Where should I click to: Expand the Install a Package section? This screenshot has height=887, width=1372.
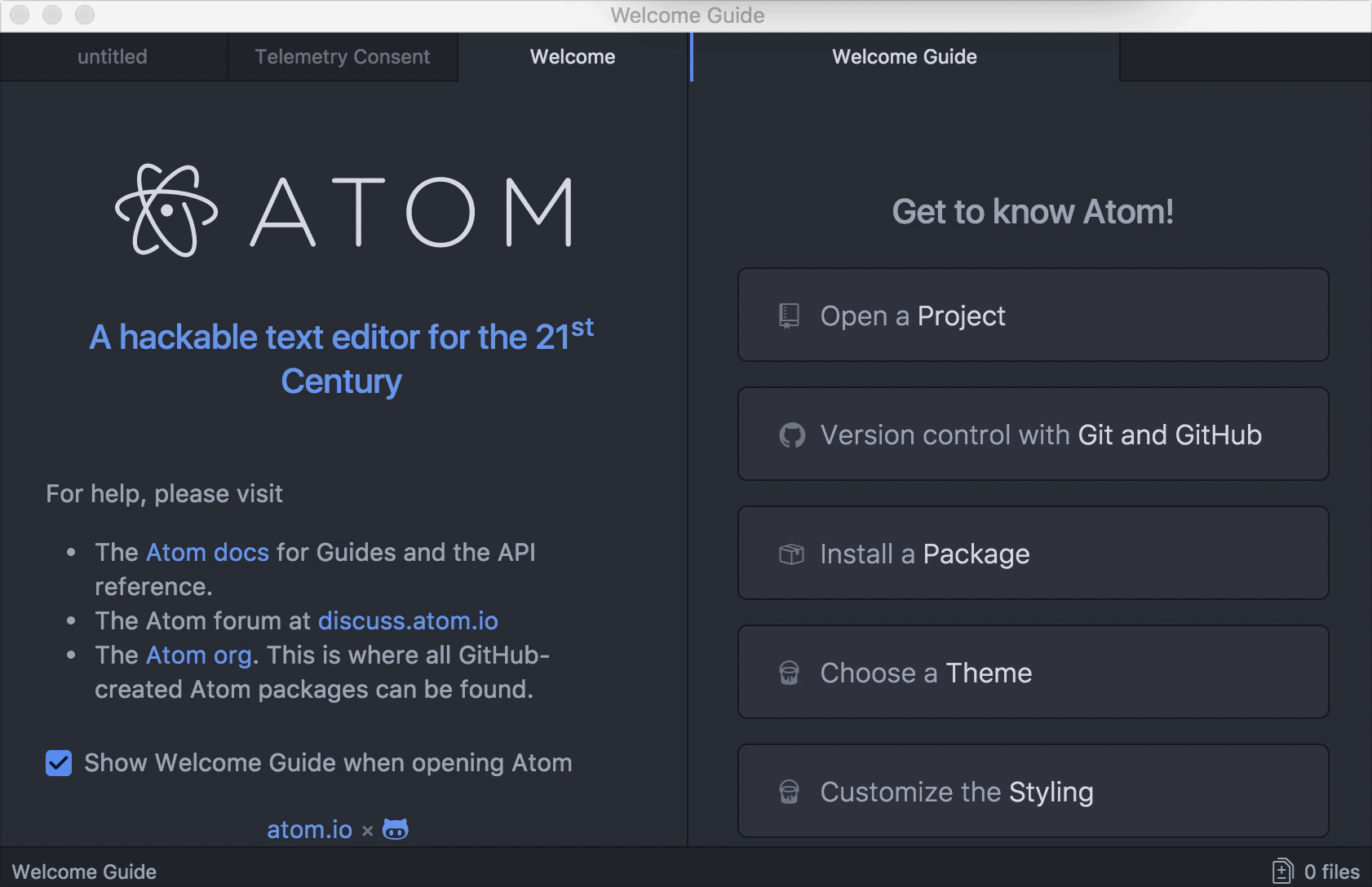point(1033,554)
